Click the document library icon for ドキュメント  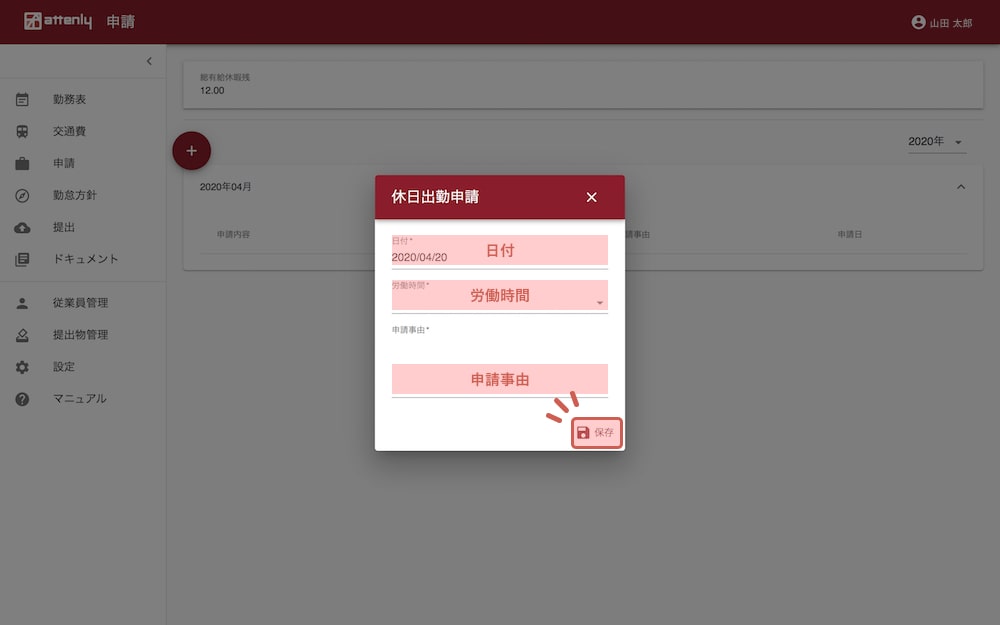22,260
